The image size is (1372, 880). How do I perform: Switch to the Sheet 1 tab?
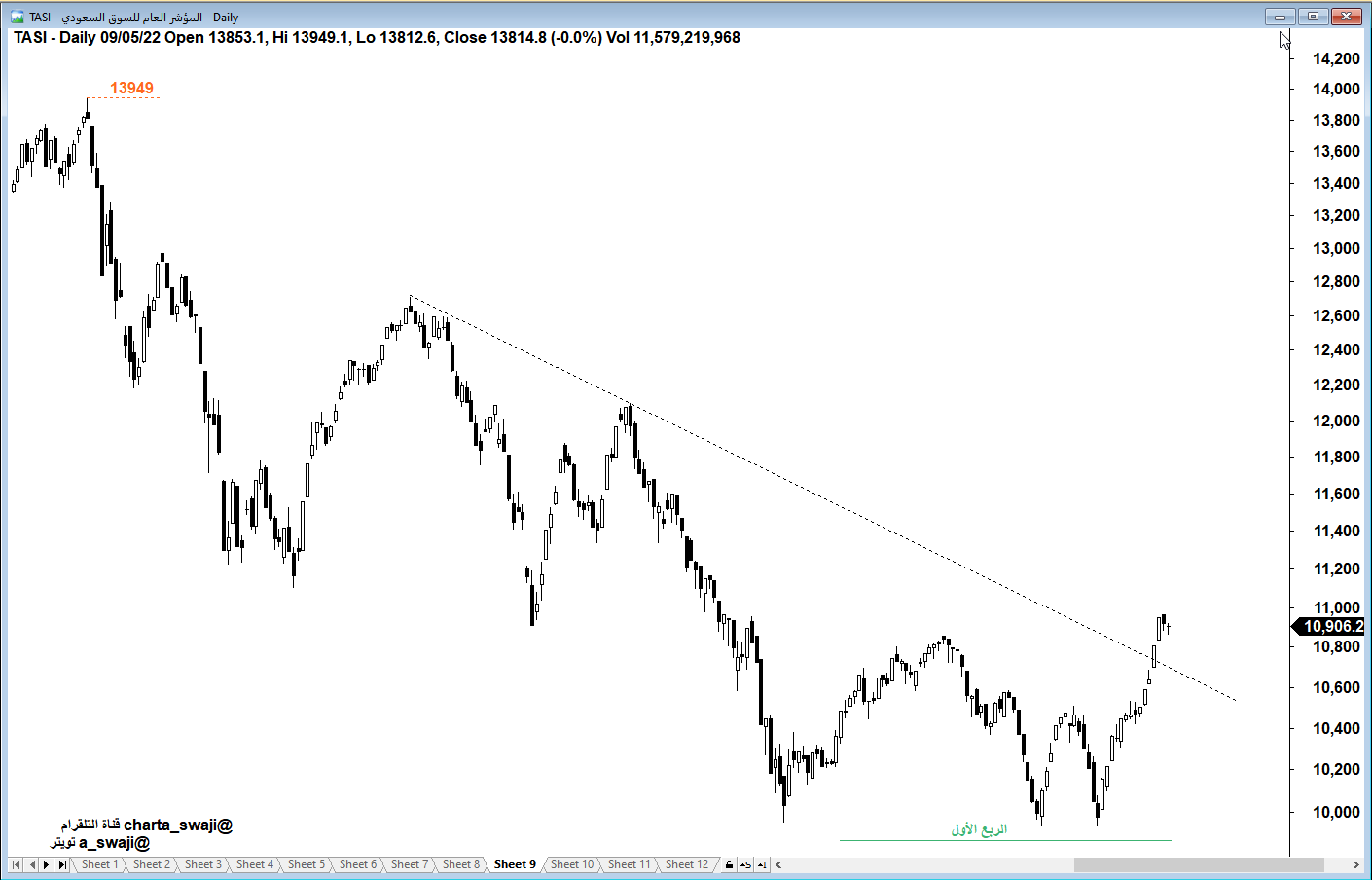coord(99,864)
